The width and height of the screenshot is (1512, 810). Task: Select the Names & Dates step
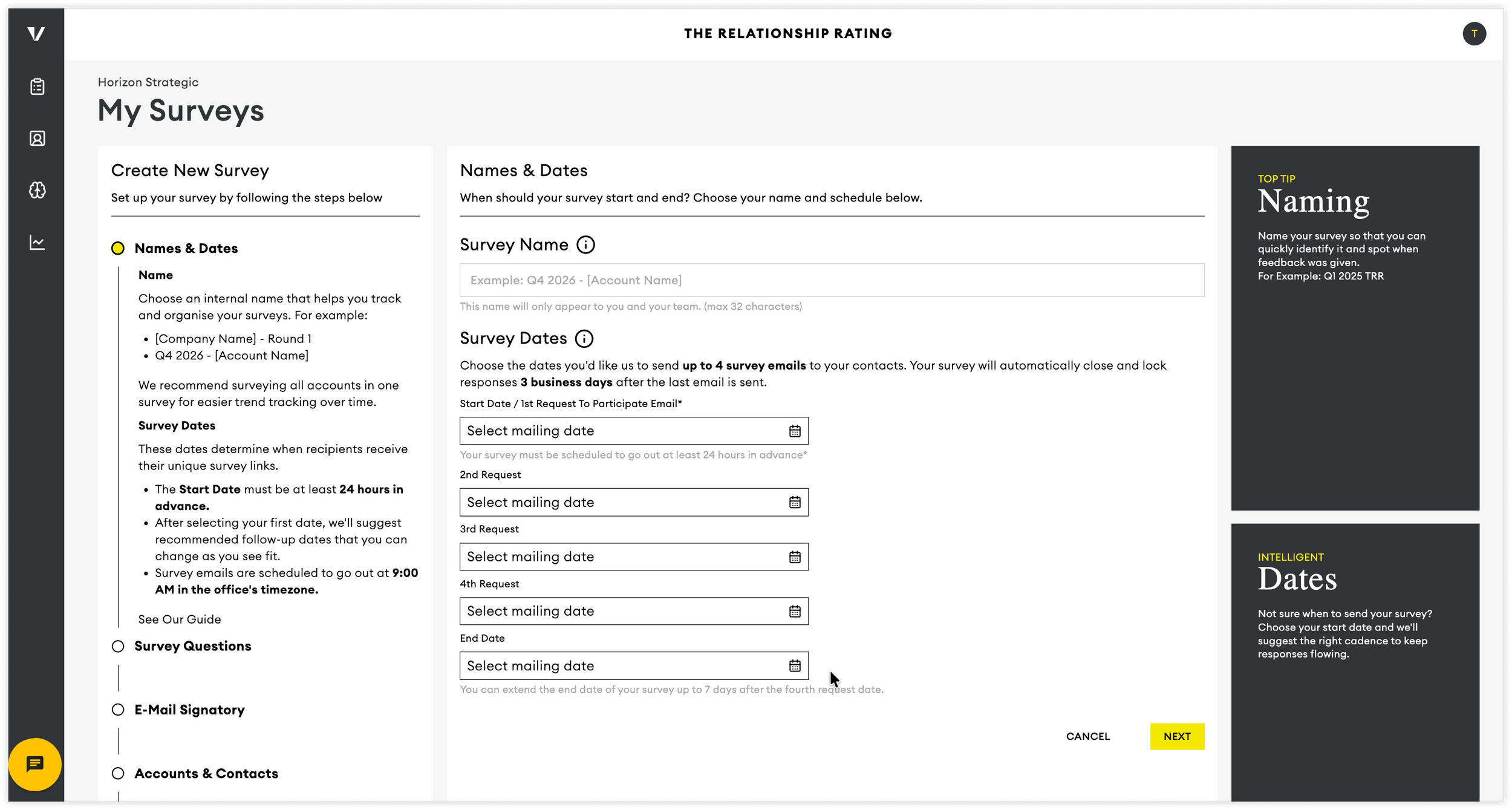(x=186, y=248)
